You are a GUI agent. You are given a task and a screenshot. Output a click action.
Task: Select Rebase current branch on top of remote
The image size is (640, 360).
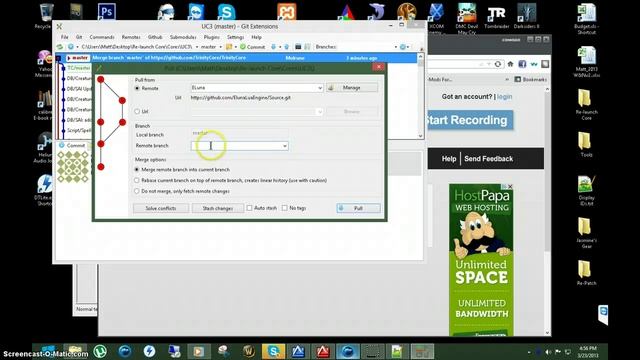(x=137, y=180)
